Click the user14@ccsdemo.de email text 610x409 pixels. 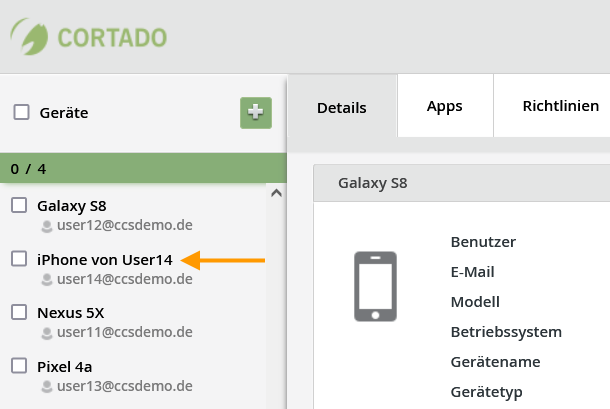(125, 279)
